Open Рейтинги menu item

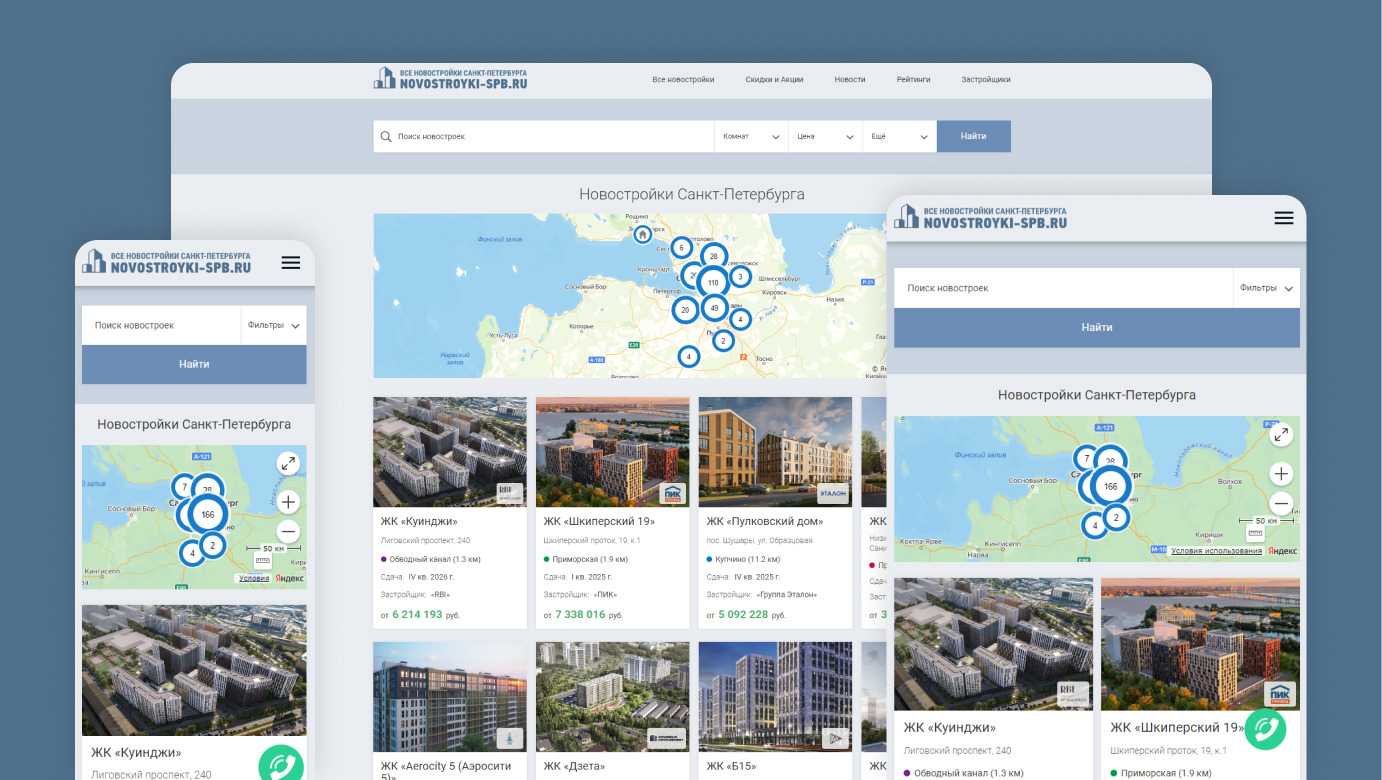tap(913, 79)
